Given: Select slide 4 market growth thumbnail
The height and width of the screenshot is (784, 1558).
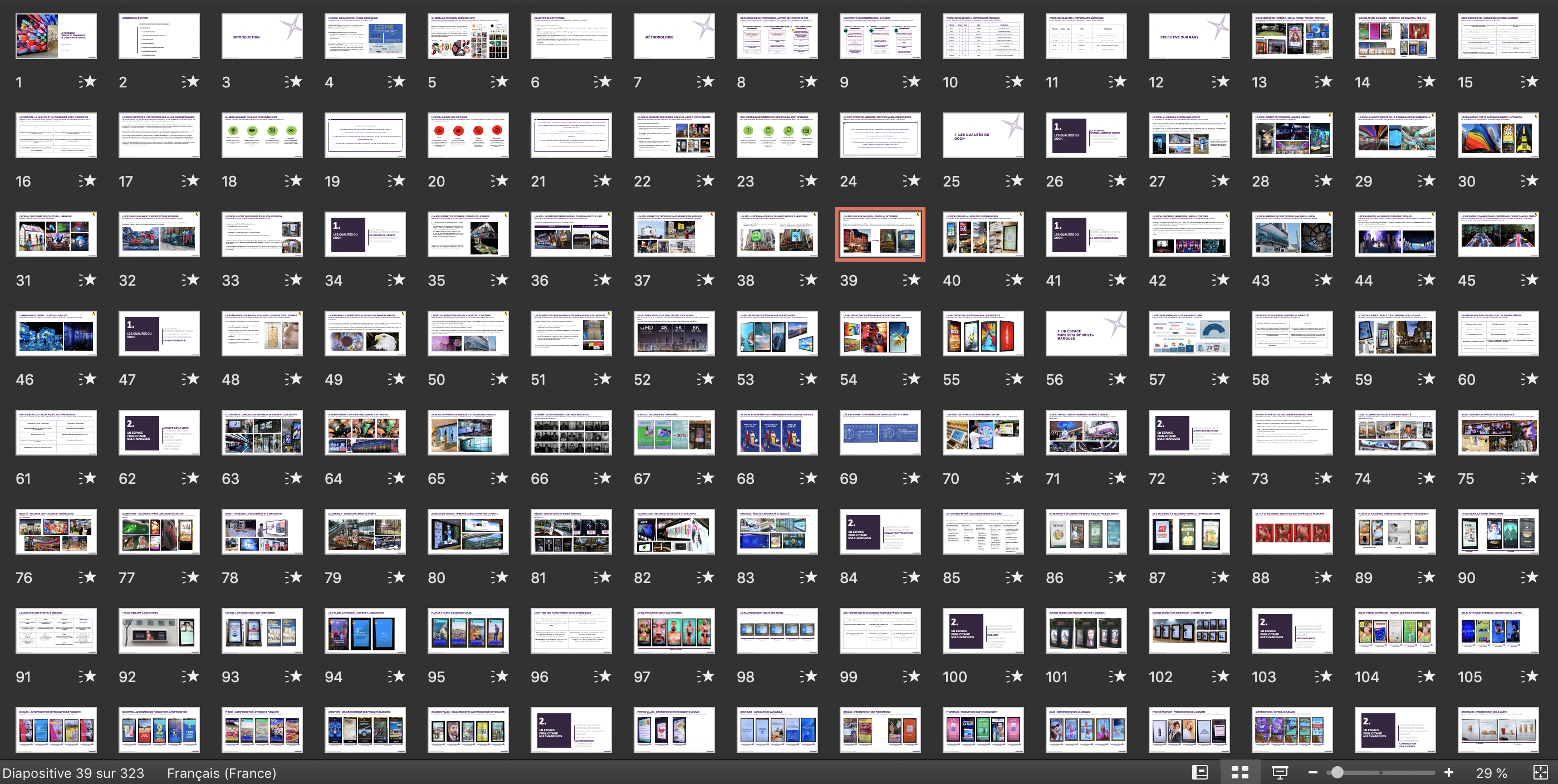Looking at the screenshot, I should tap(365, 36).
